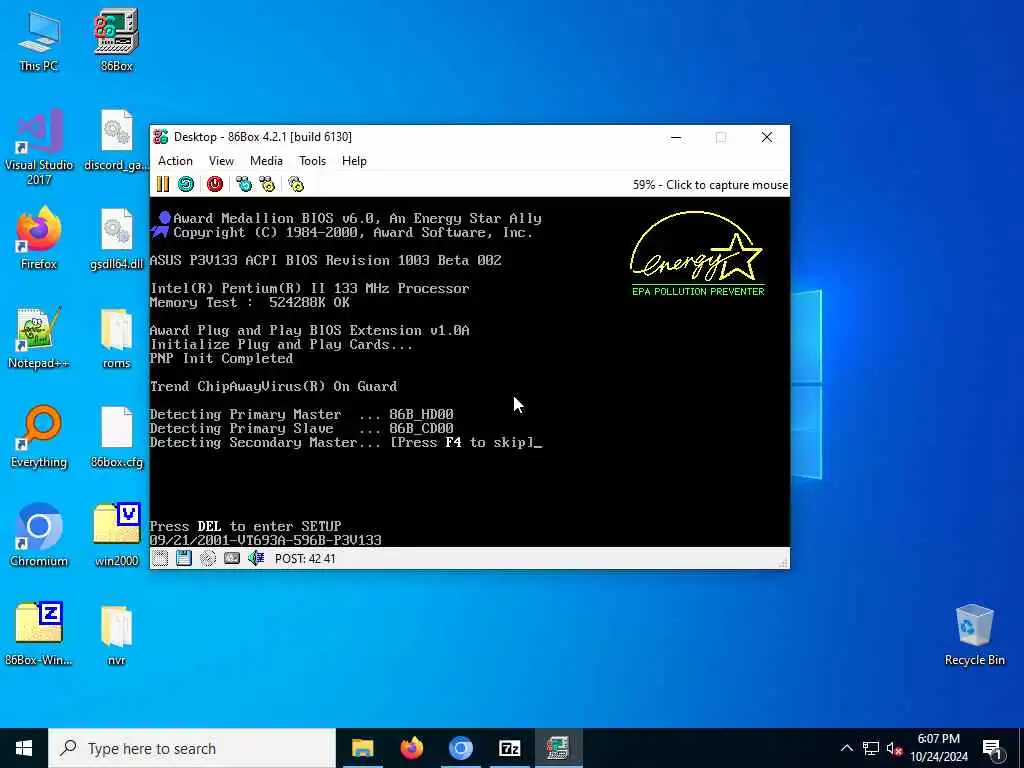Click the blue floppy disk status bar icon
This screenshot has height=768, width=1024.
[x=184, y=558]
